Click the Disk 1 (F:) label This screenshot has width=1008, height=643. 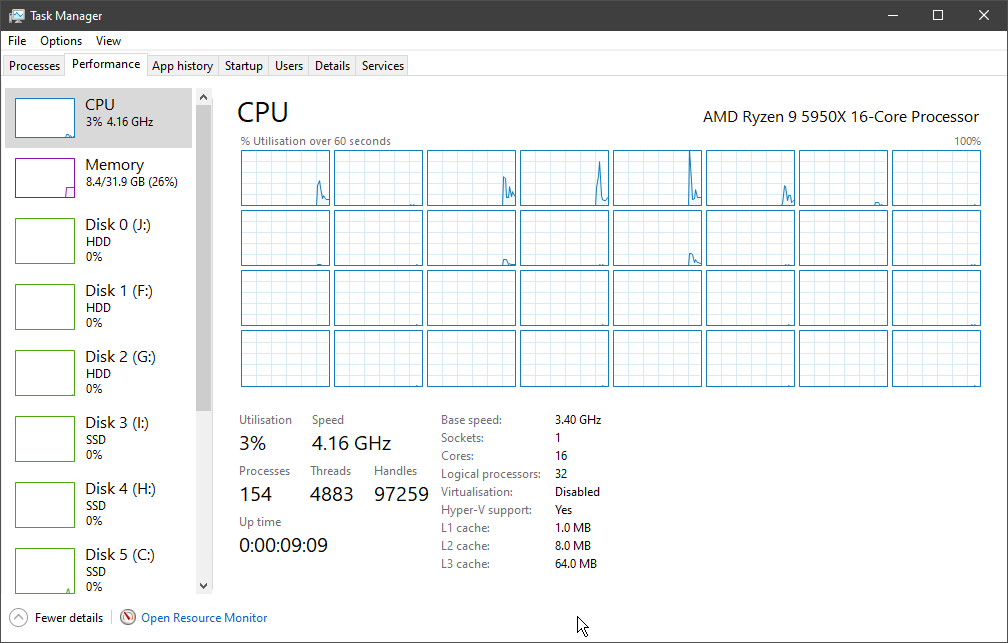(119, 291)
